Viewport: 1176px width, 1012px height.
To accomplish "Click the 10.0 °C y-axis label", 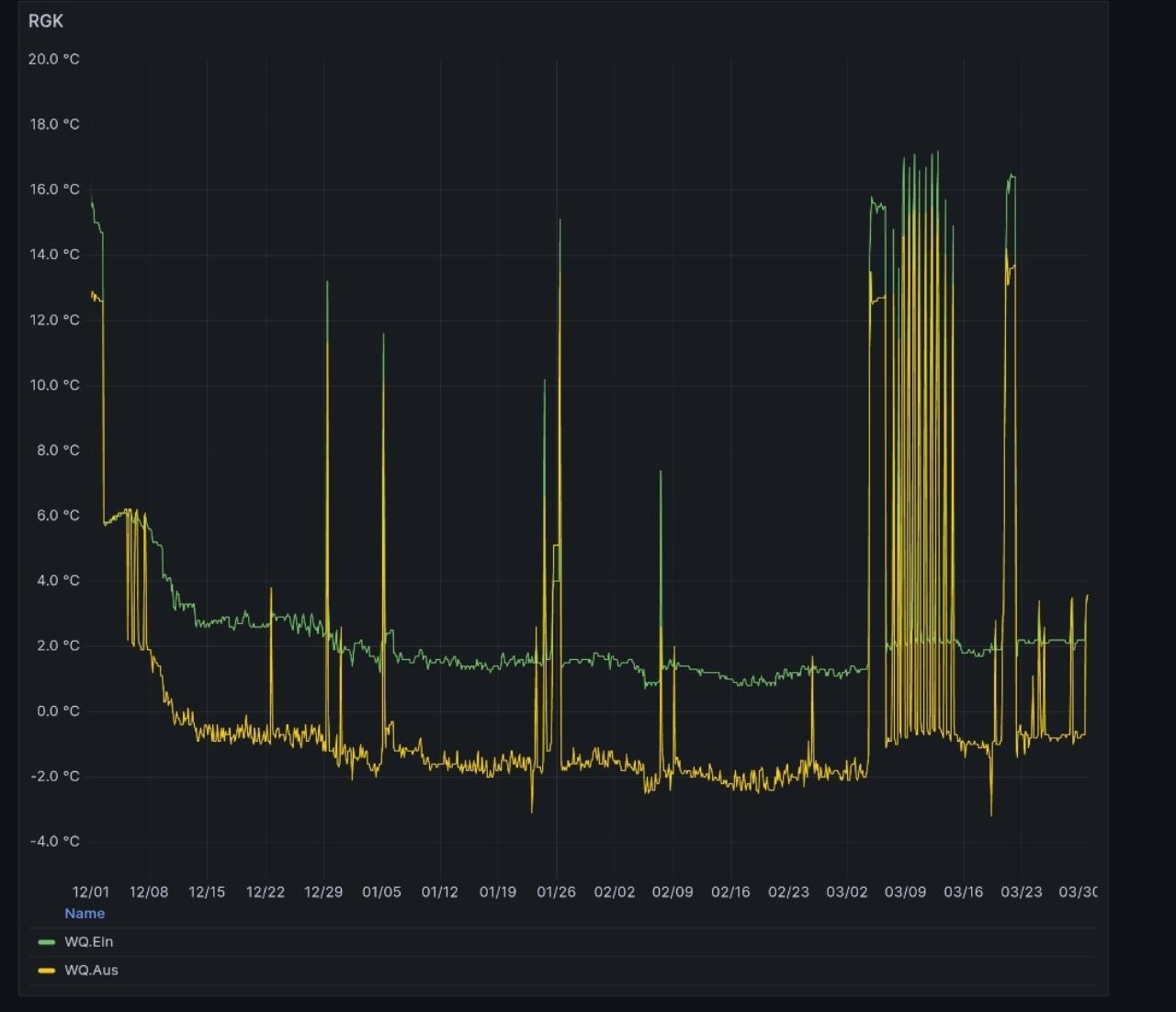I will (54, 385).
